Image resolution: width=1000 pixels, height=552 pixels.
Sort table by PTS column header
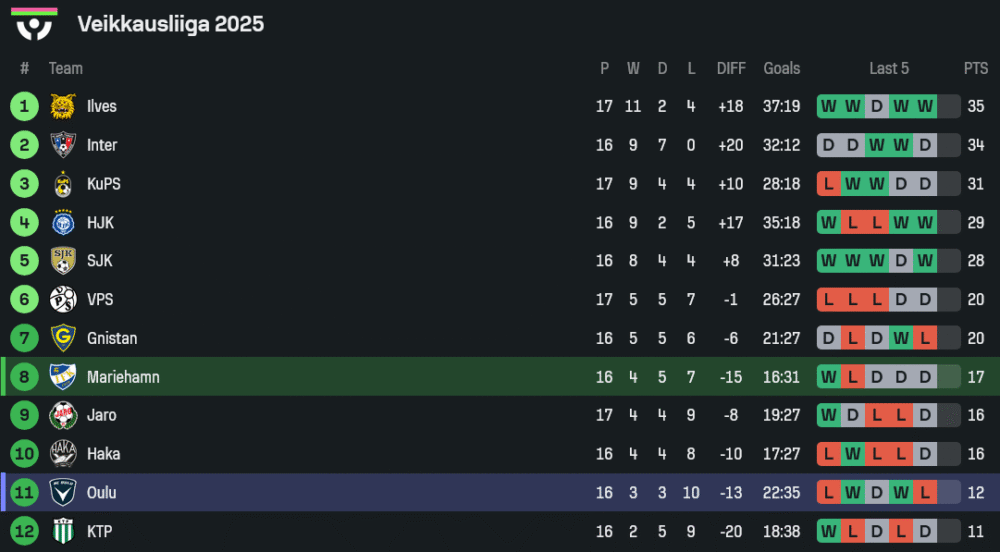click(x=975, y=68)
